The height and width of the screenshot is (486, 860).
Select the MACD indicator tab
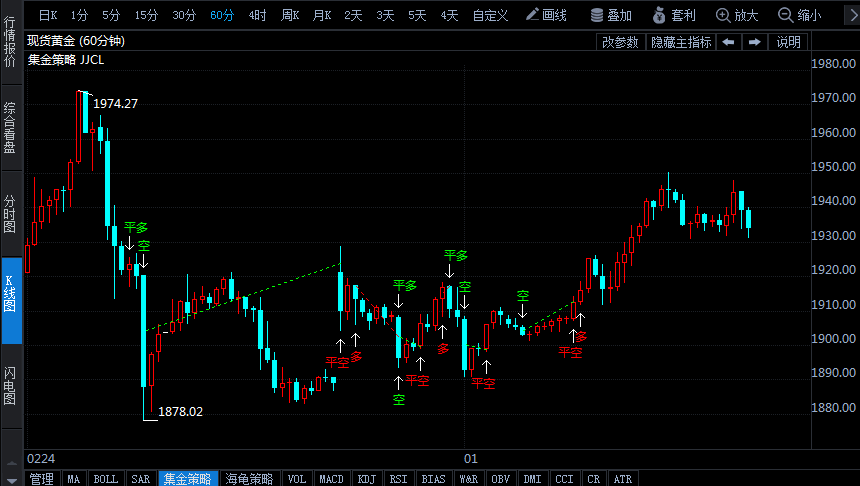point(331,479)
